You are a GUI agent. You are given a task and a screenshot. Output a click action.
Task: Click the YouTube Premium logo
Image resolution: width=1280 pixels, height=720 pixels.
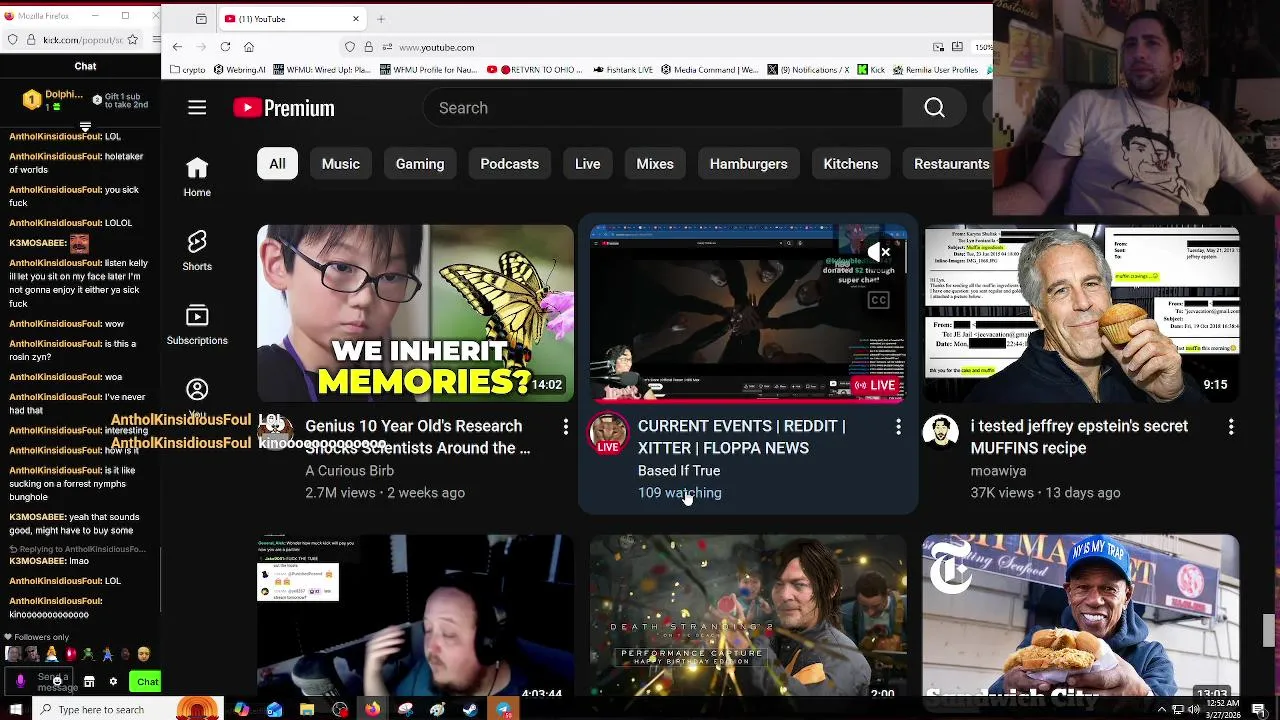tap(284, 108)
